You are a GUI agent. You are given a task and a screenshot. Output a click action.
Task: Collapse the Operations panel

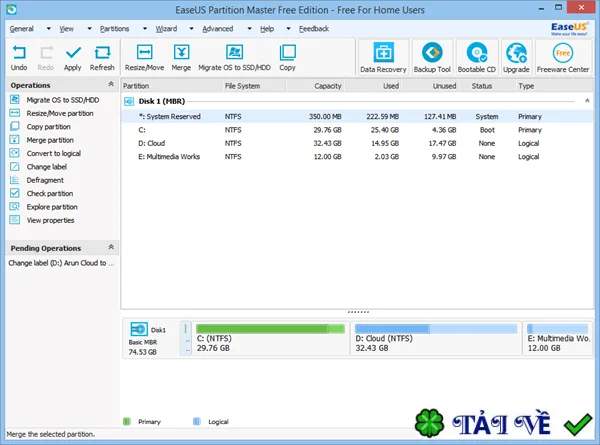point(111,84)
